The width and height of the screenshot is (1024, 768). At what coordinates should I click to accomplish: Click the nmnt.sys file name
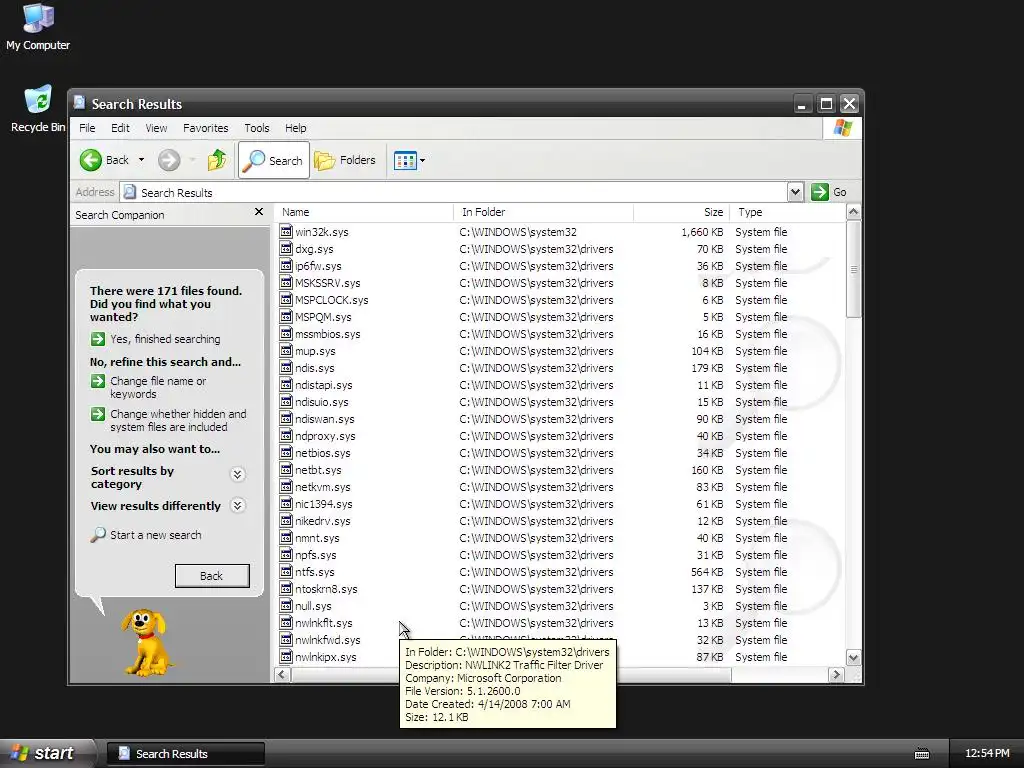click(x=317, y=538)
